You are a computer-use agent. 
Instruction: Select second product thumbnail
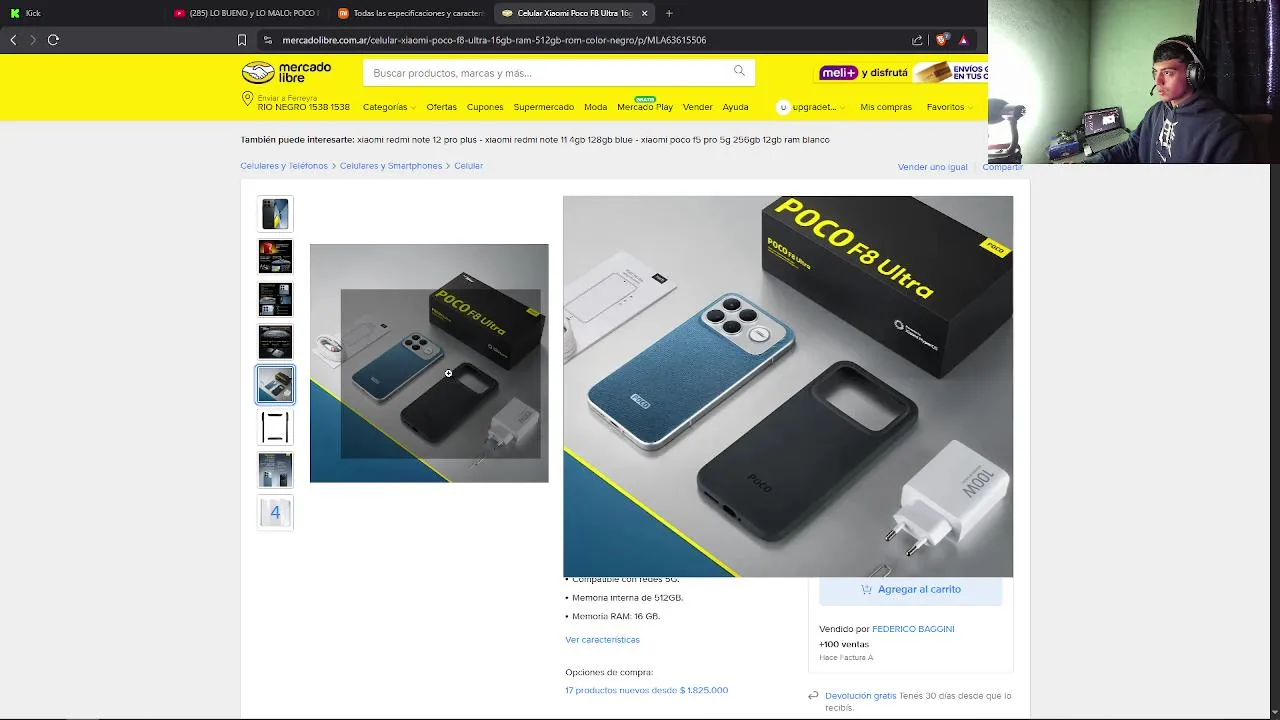click(x=275, y=257)
